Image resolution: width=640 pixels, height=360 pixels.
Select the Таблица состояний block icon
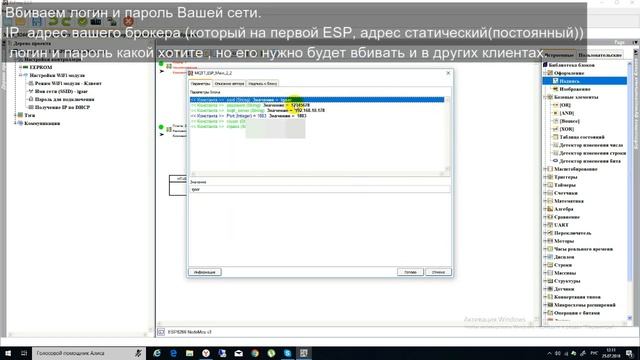tap(555, 137)
